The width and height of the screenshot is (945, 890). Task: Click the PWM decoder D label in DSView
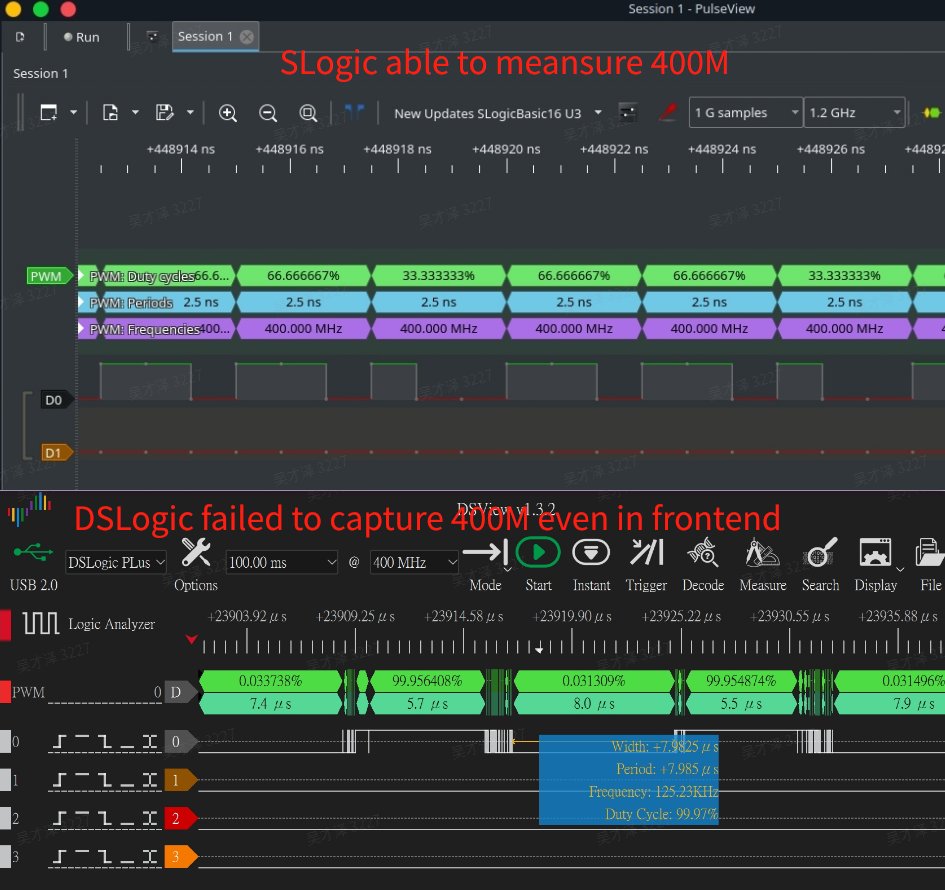(180, 692)
